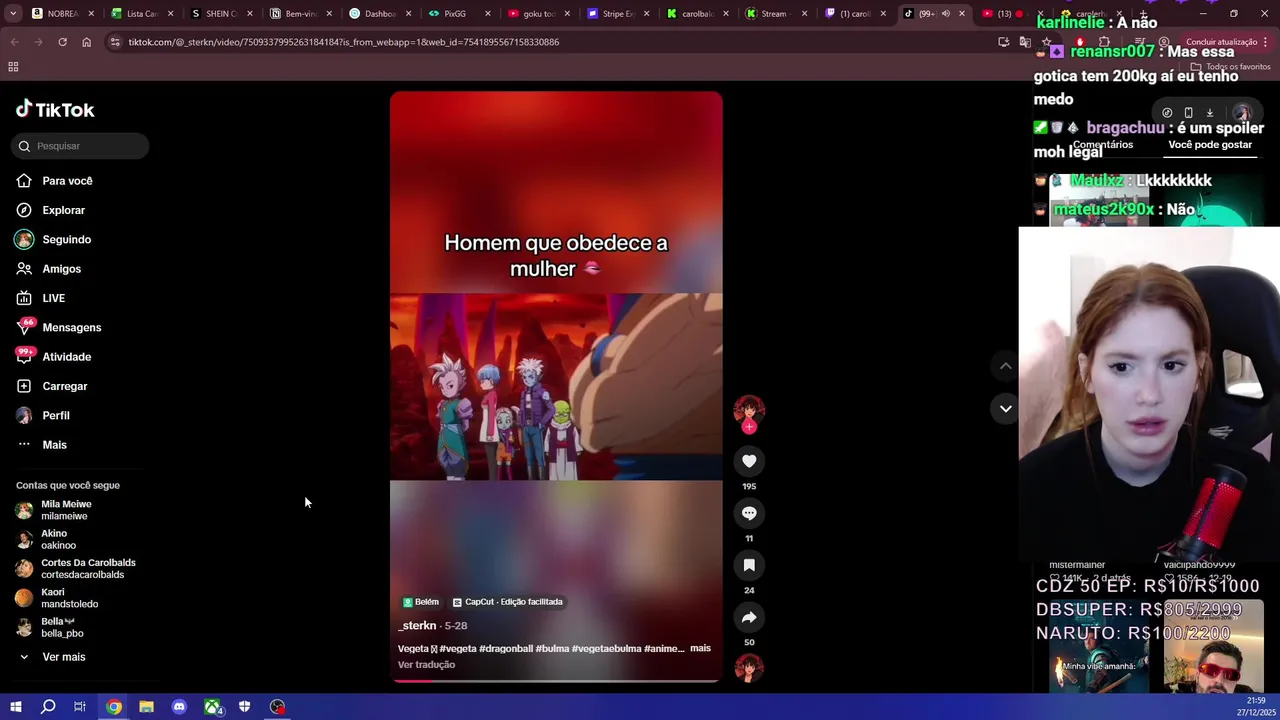The width and height of the screenshot is (1280, 720).
Task: Seek the video progress bar
Action: pyautogui.click(x=555, y=680)
